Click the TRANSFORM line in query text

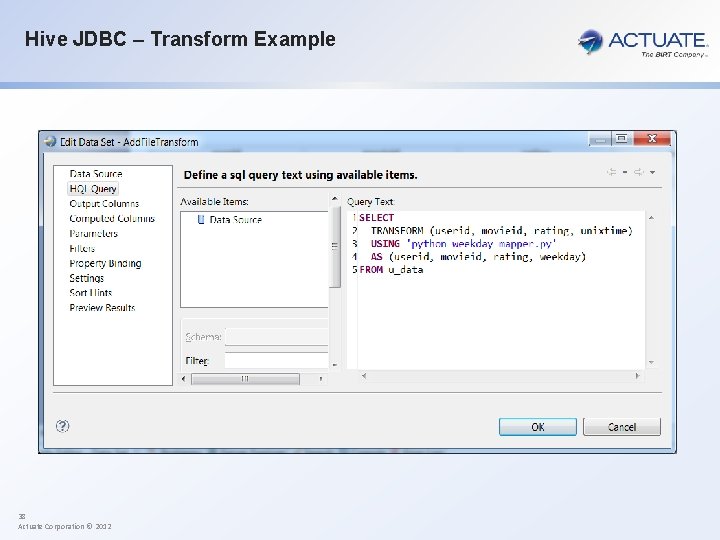click(x=501, y=231)
